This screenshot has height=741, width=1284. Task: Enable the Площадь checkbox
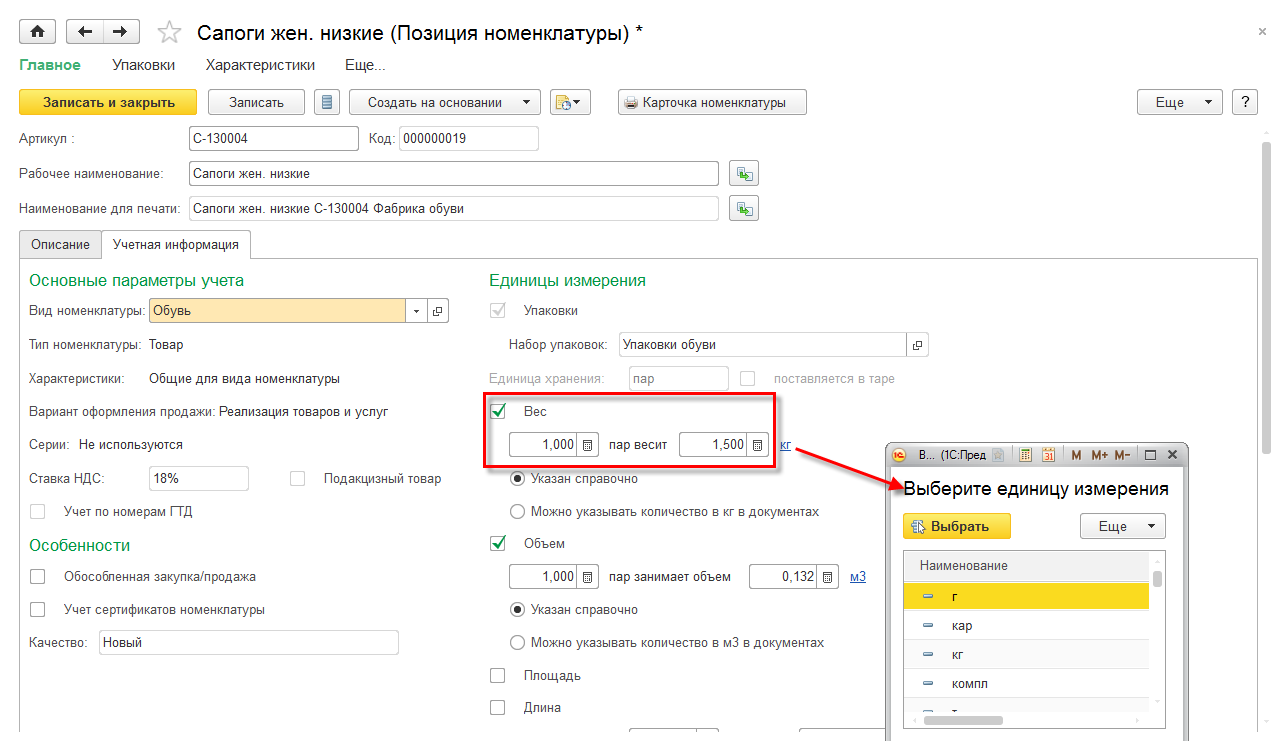(x=498, y=676)
